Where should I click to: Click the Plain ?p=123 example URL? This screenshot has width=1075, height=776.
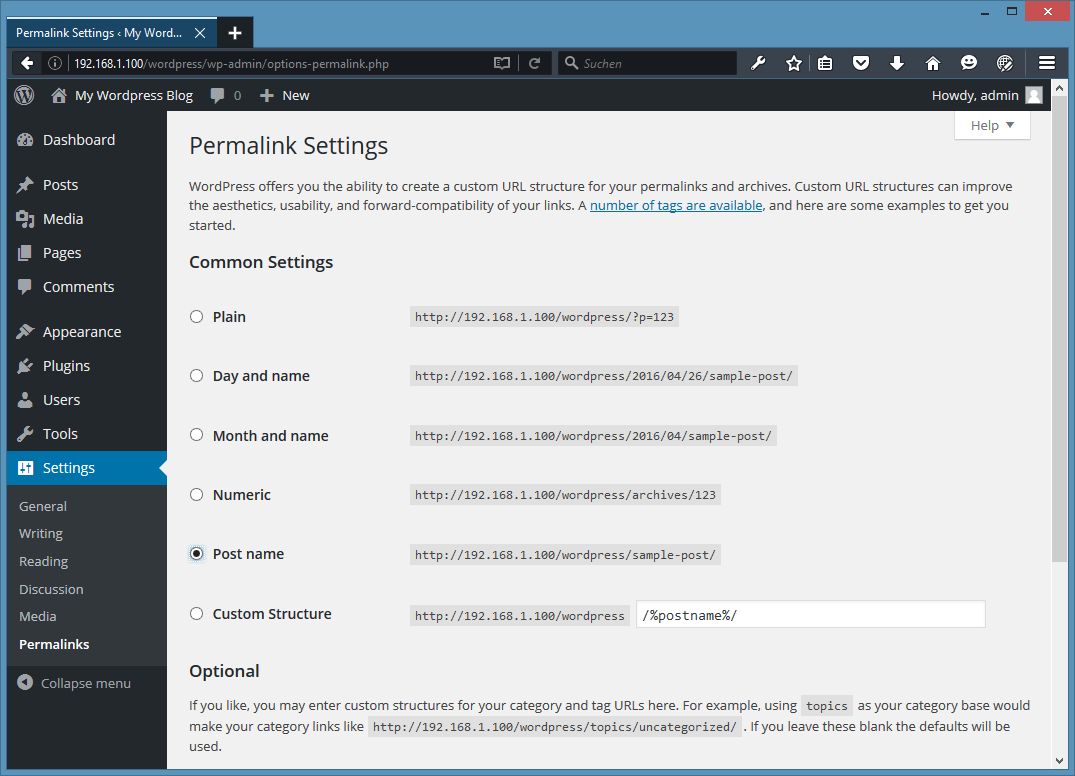point(544,317)
